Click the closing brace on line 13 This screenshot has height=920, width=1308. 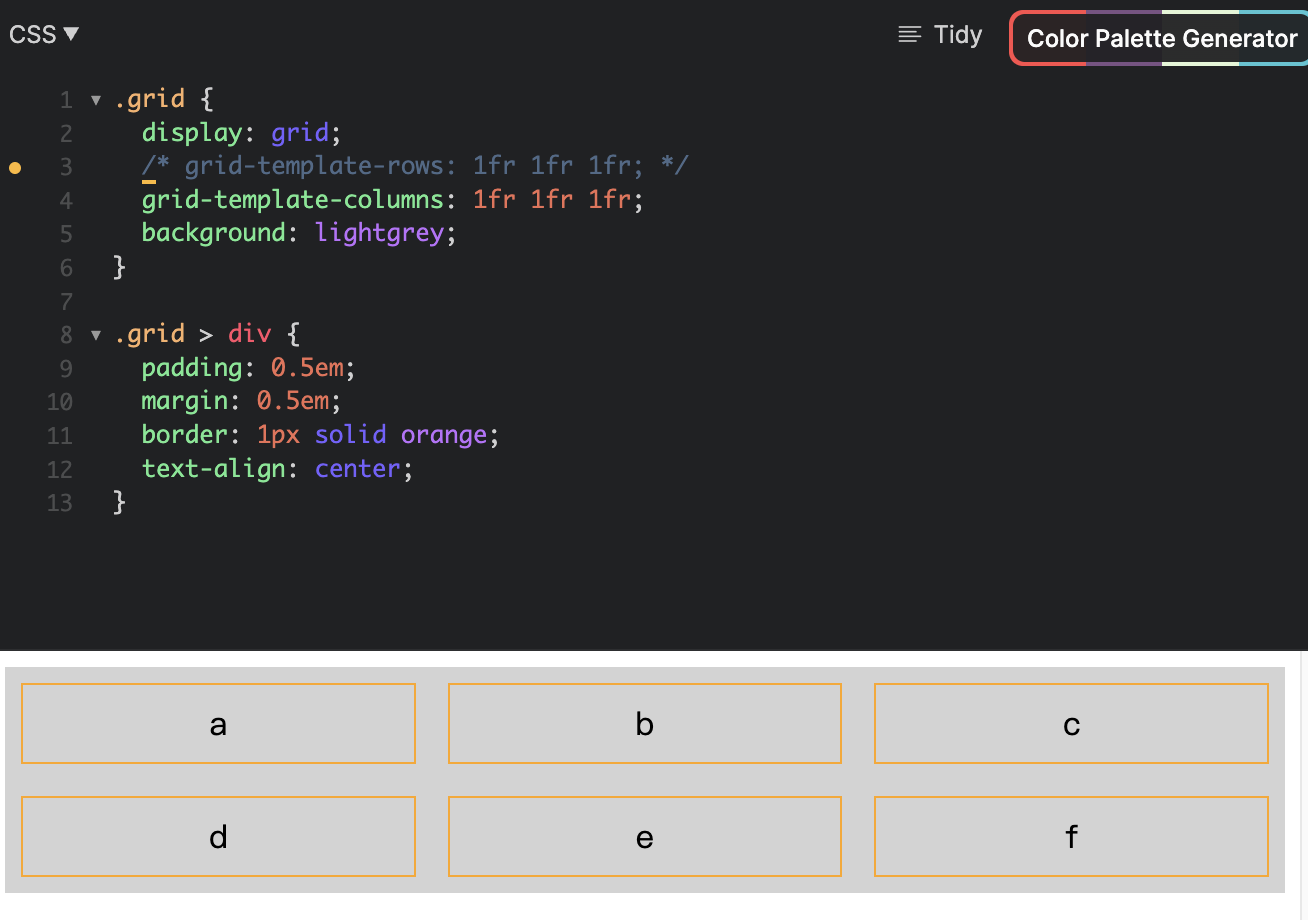point(120,502)
